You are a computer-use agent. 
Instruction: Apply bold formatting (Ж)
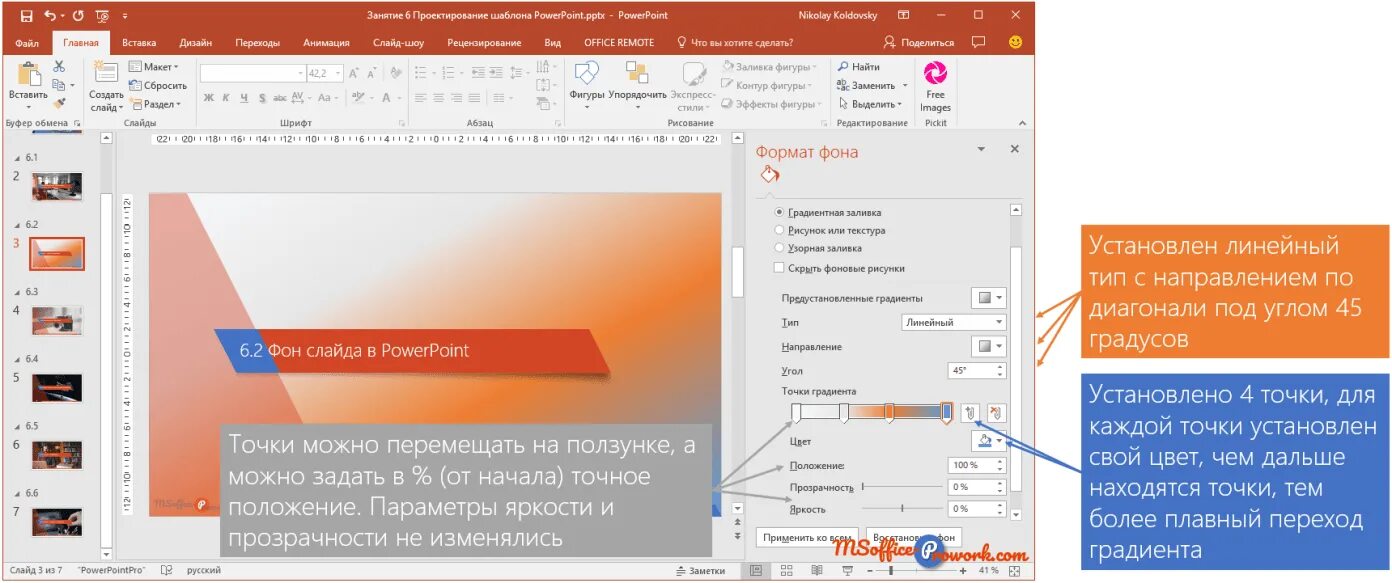pos(209,98)
